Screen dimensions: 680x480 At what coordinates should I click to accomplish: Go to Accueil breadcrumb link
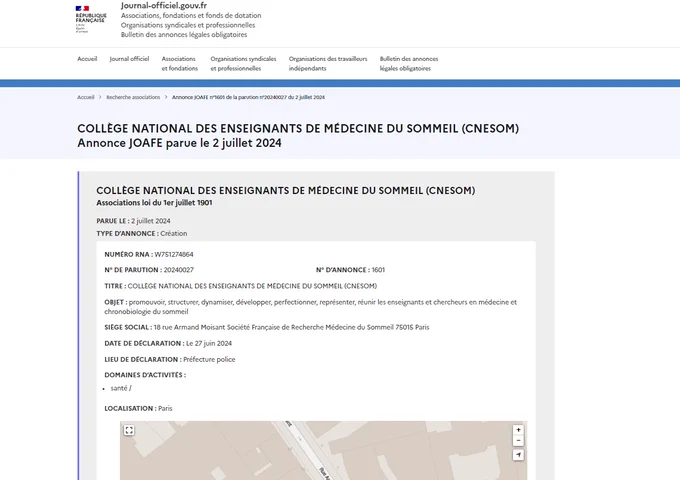click(85, 97)
